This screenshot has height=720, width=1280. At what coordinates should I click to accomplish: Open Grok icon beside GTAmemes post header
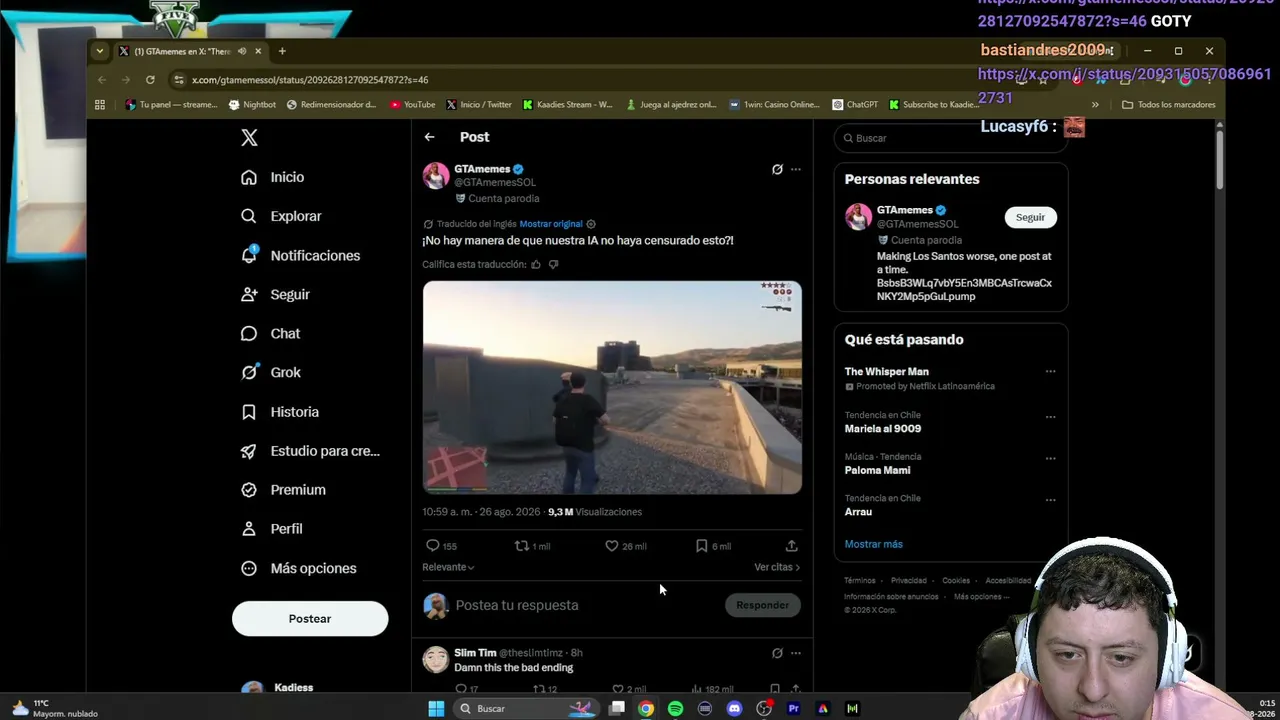pos(777,169)
